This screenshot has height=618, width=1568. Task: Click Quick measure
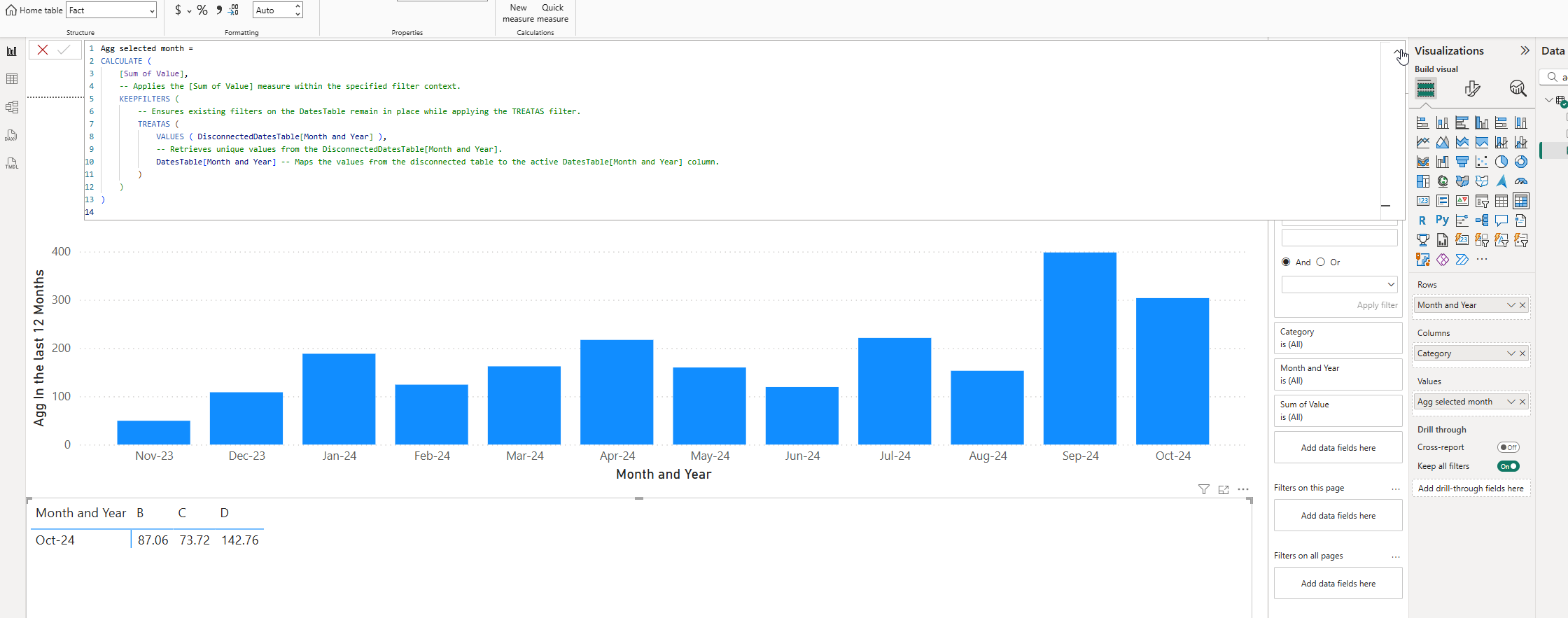553,13
